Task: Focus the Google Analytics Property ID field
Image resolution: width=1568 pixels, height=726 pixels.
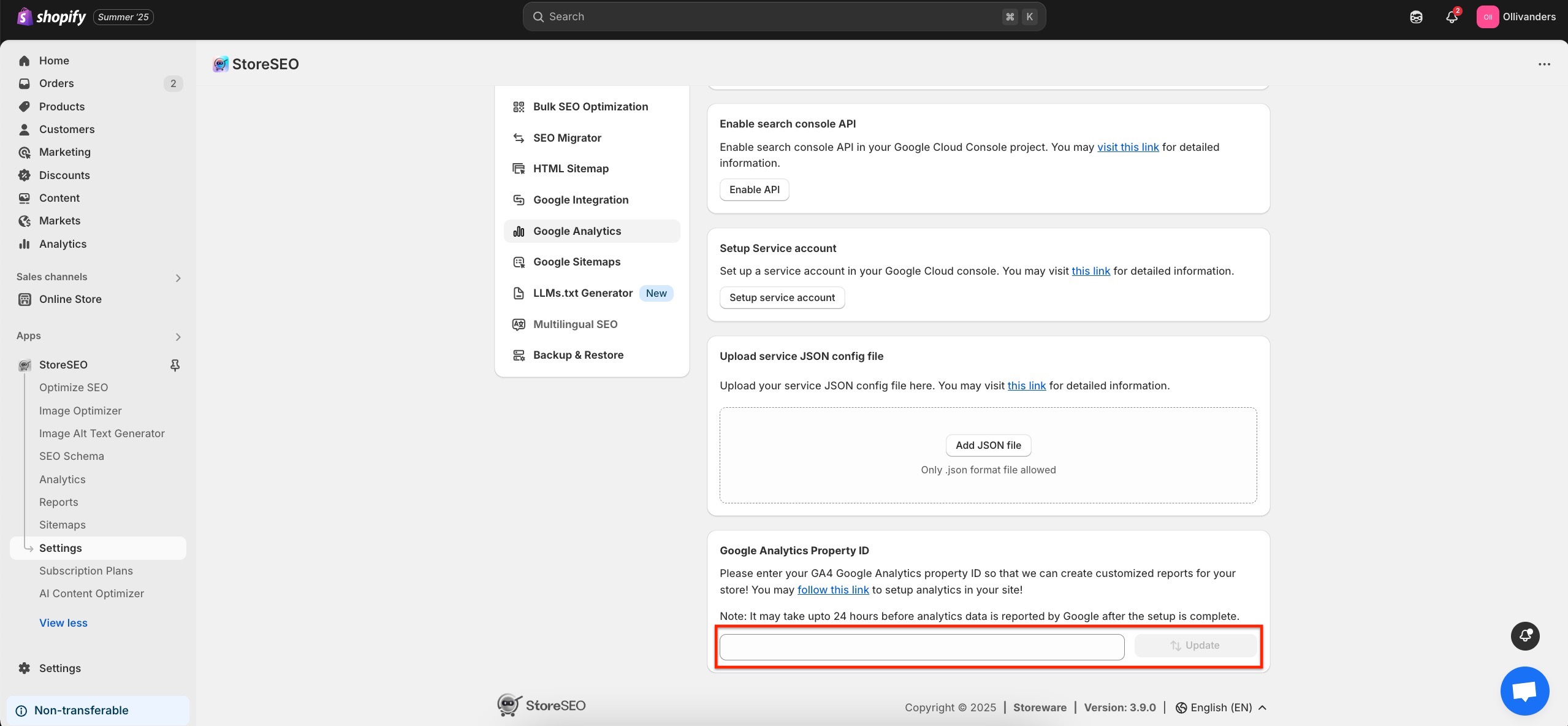Action: click(922, 647)
